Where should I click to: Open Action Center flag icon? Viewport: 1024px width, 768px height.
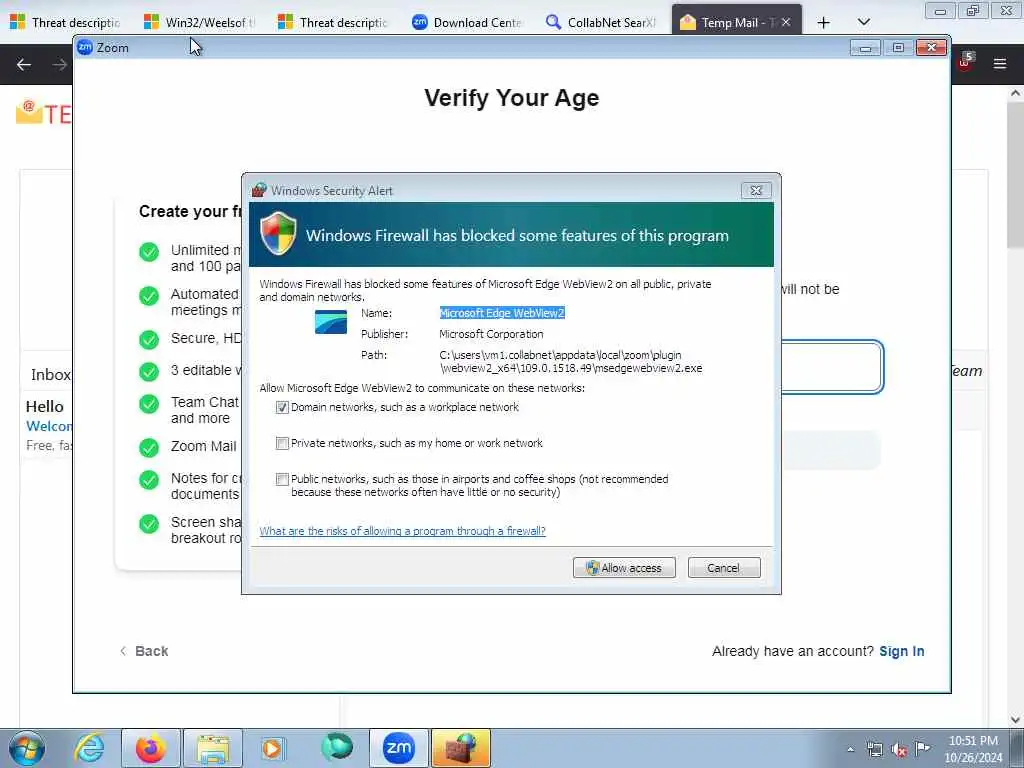coord(922,748)
